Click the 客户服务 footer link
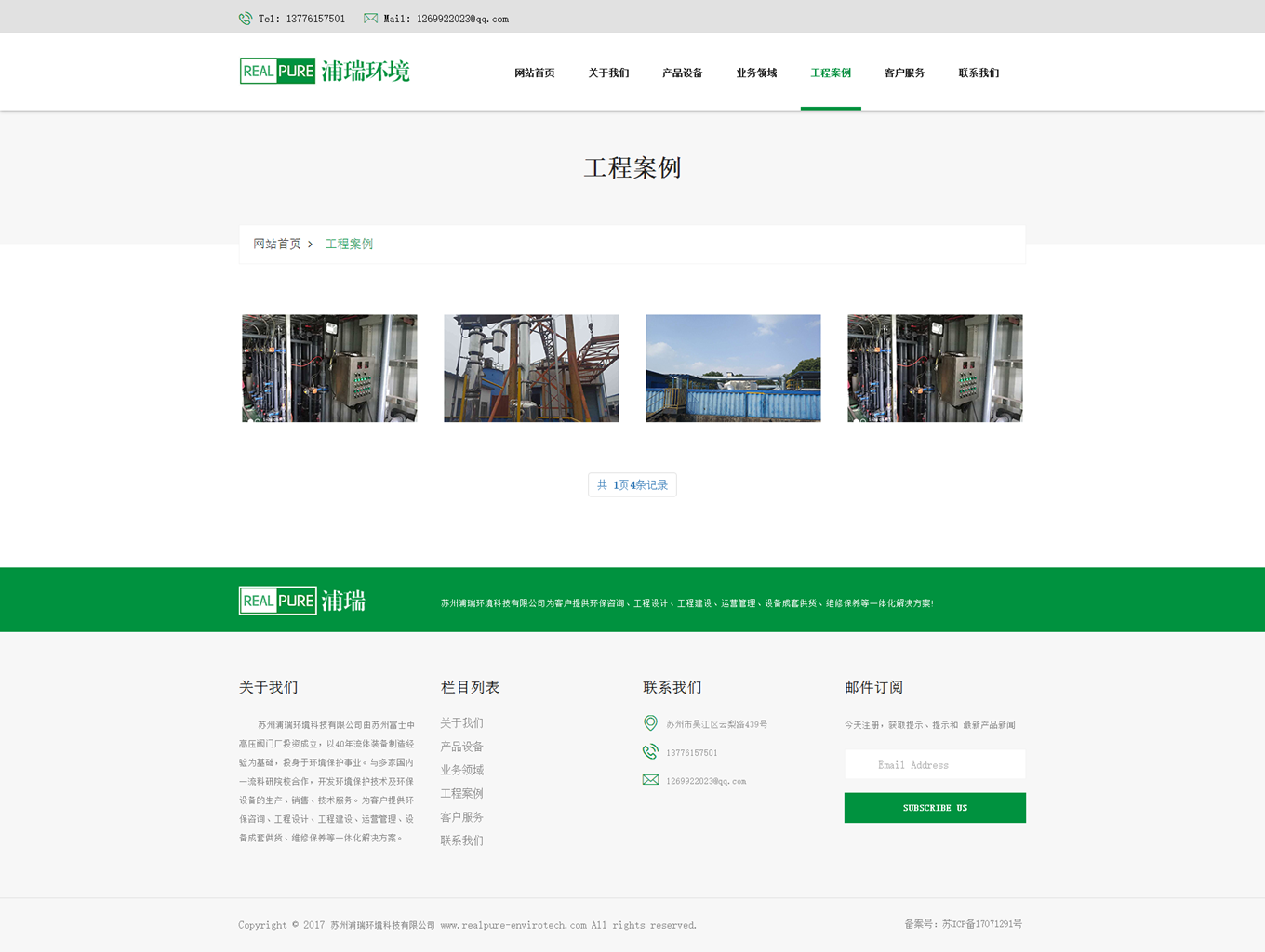Screen dimensions: 1265x952 (x=461, y=817)
